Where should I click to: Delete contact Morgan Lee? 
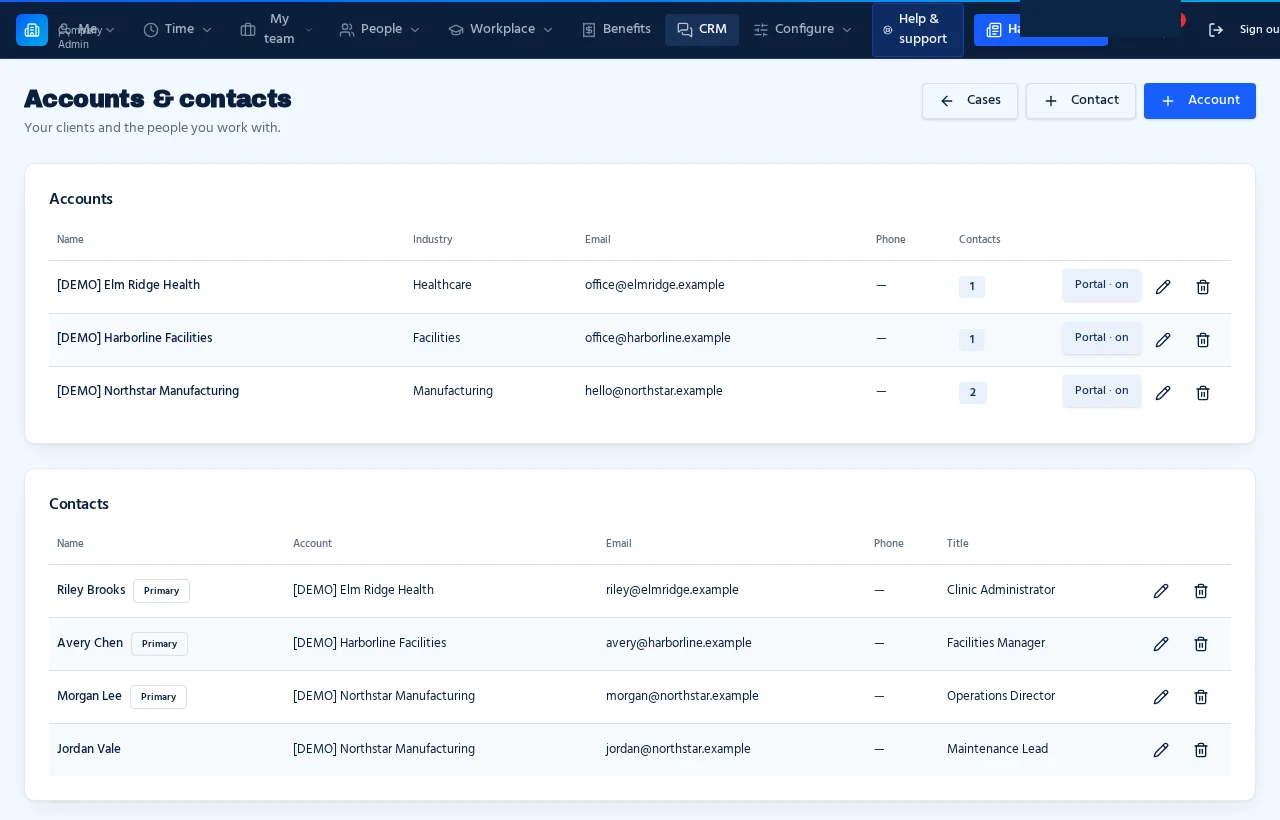pyautogui.click(x=1201, y=697)
